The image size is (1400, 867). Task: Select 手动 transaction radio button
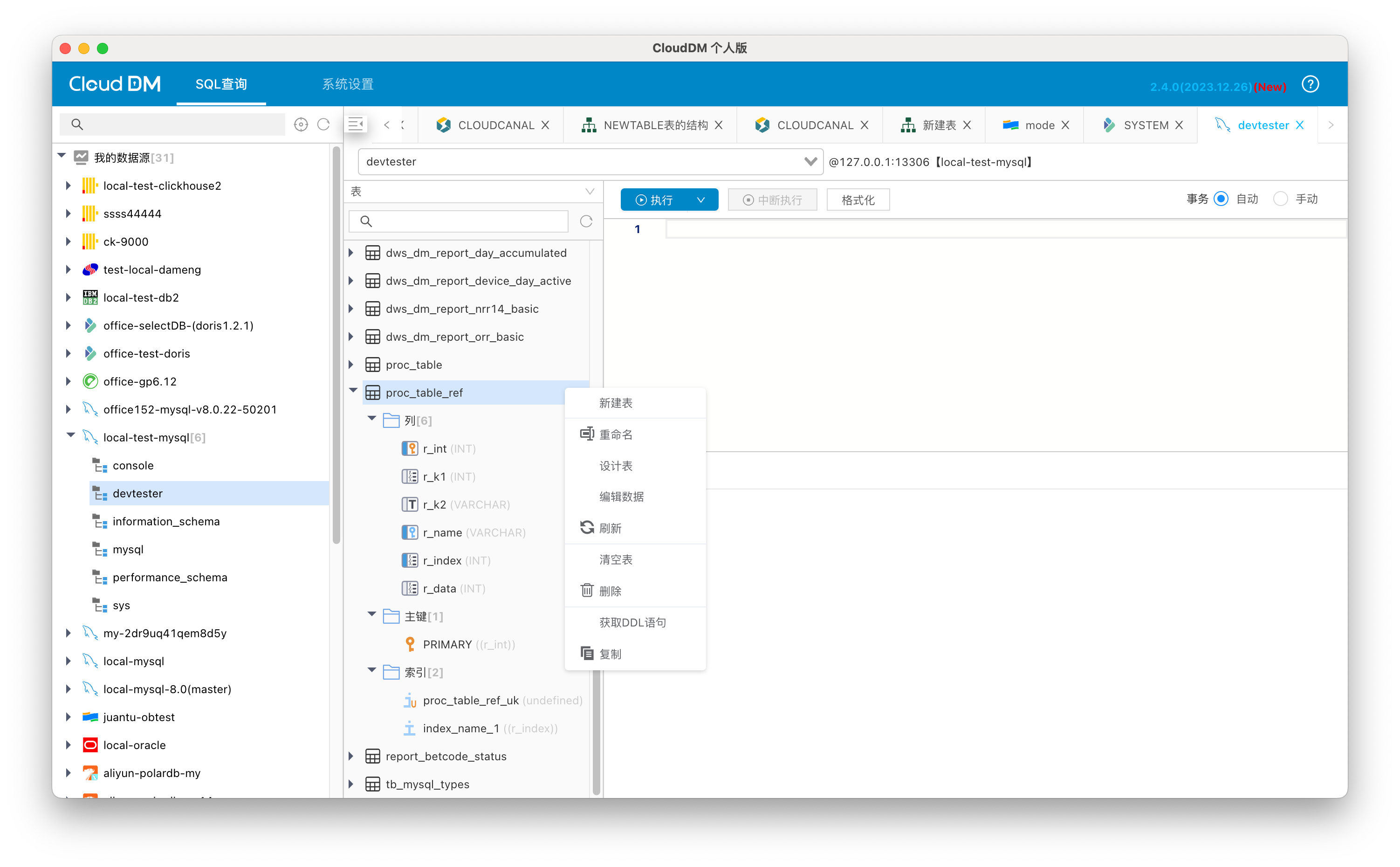[x=1280, y=199]
